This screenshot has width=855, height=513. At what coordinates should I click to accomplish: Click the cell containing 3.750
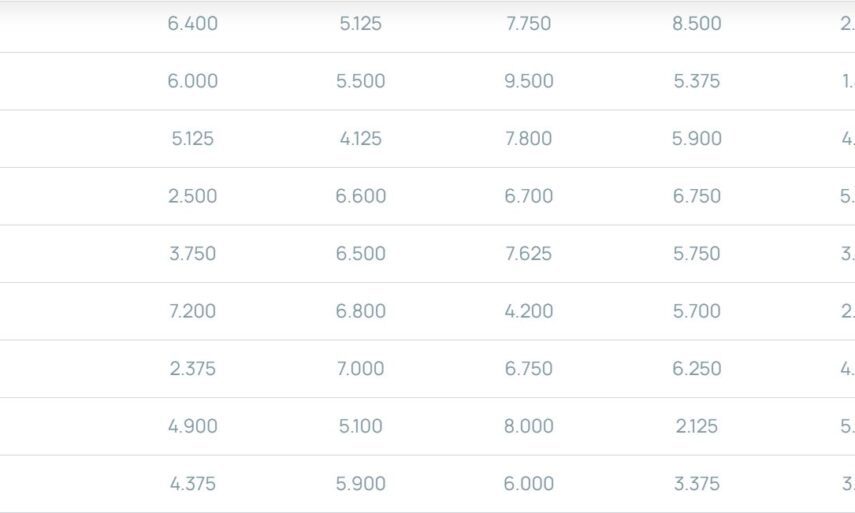[192, 254]
